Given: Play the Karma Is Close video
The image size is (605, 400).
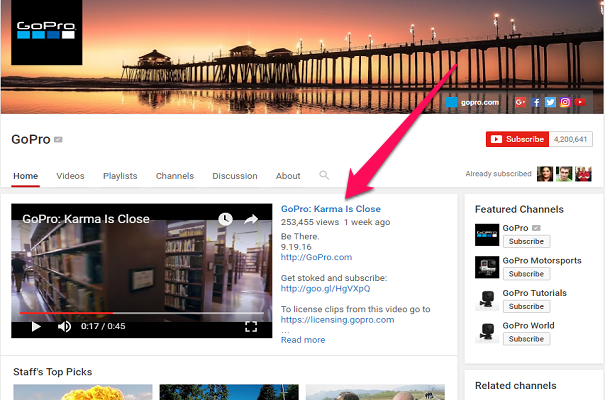Looking at the screenshot, I should tap(36, 326).
